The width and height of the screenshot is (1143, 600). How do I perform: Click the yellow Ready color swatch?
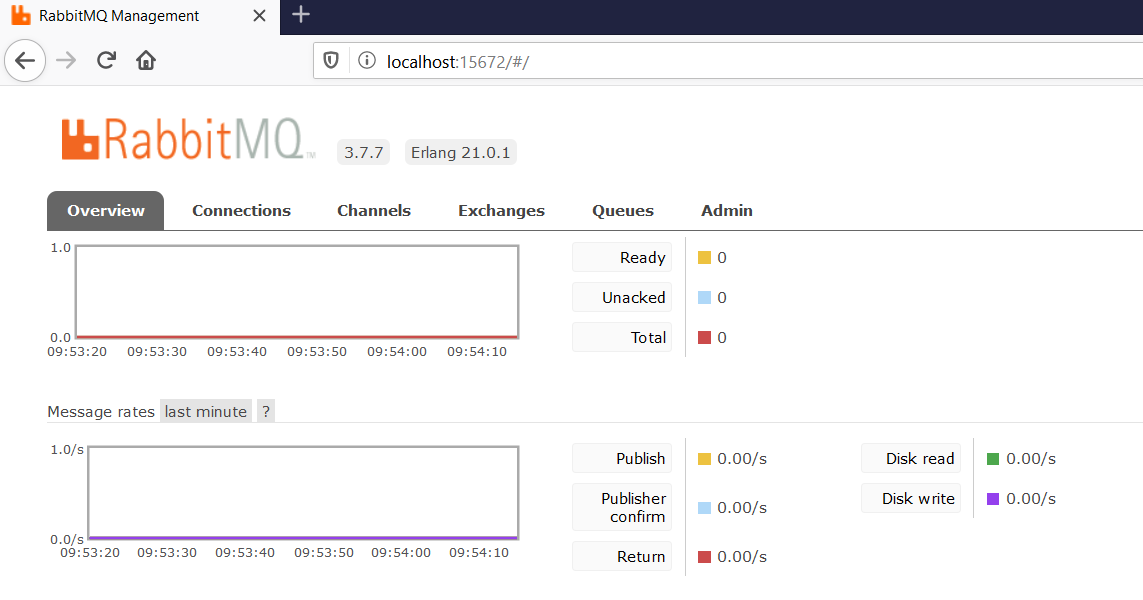pyautogui.click(x=704, y=258)
